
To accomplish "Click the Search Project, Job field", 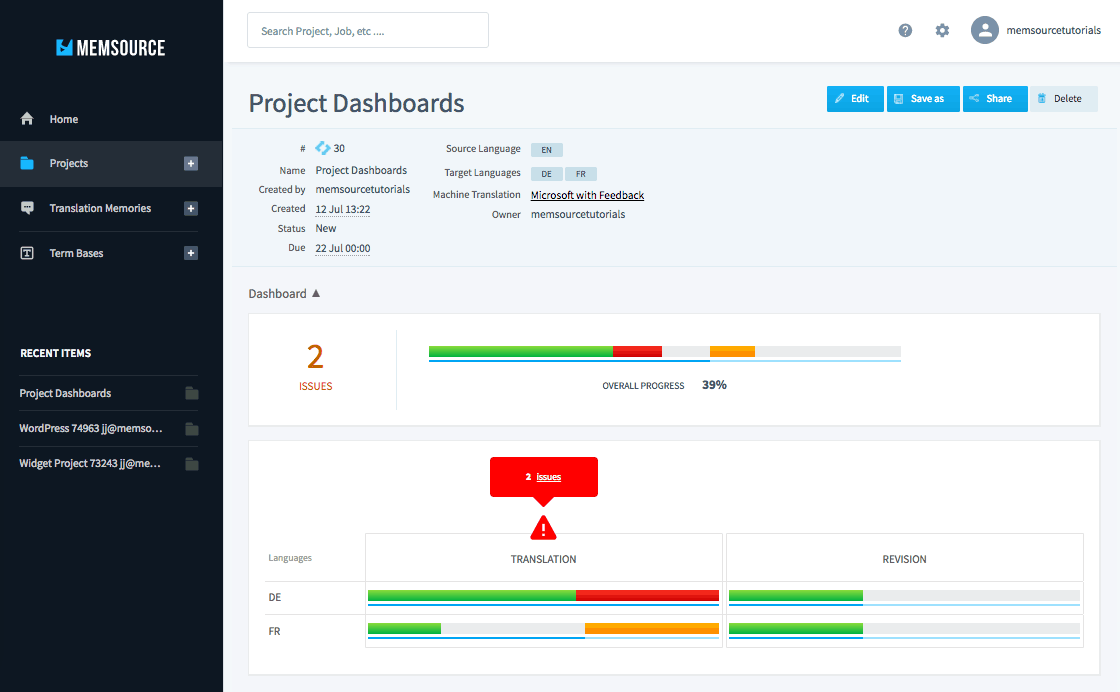I will [368, 31].
